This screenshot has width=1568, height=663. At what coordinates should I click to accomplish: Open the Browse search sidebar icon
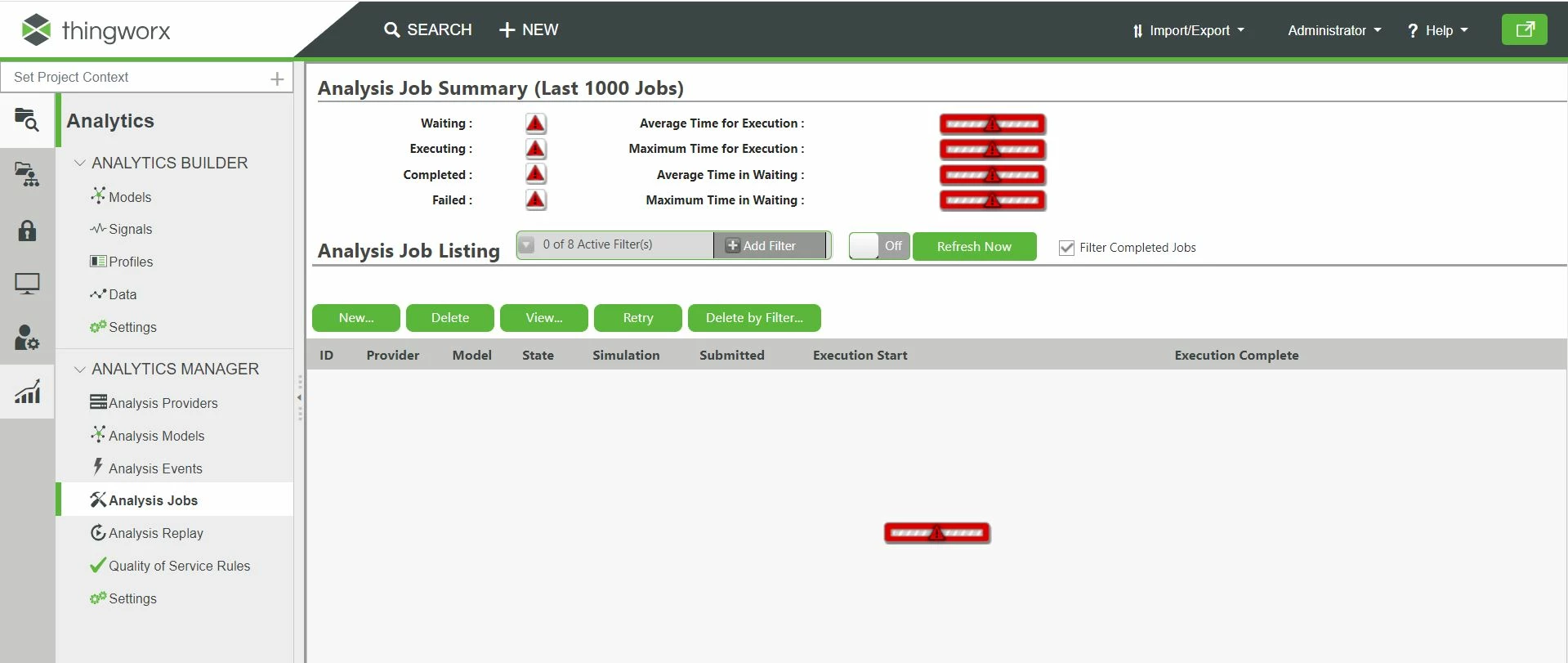click(x=27, y=120)
